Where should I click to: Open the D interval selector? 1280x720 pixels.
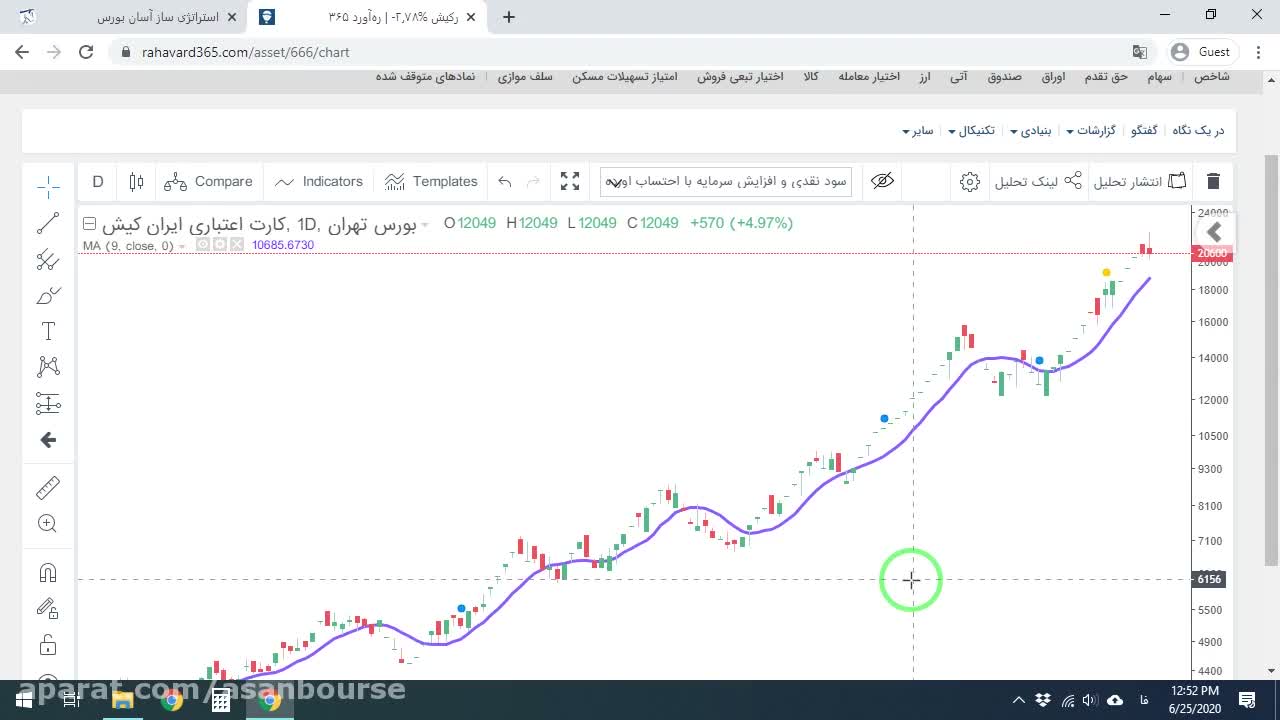98,181
